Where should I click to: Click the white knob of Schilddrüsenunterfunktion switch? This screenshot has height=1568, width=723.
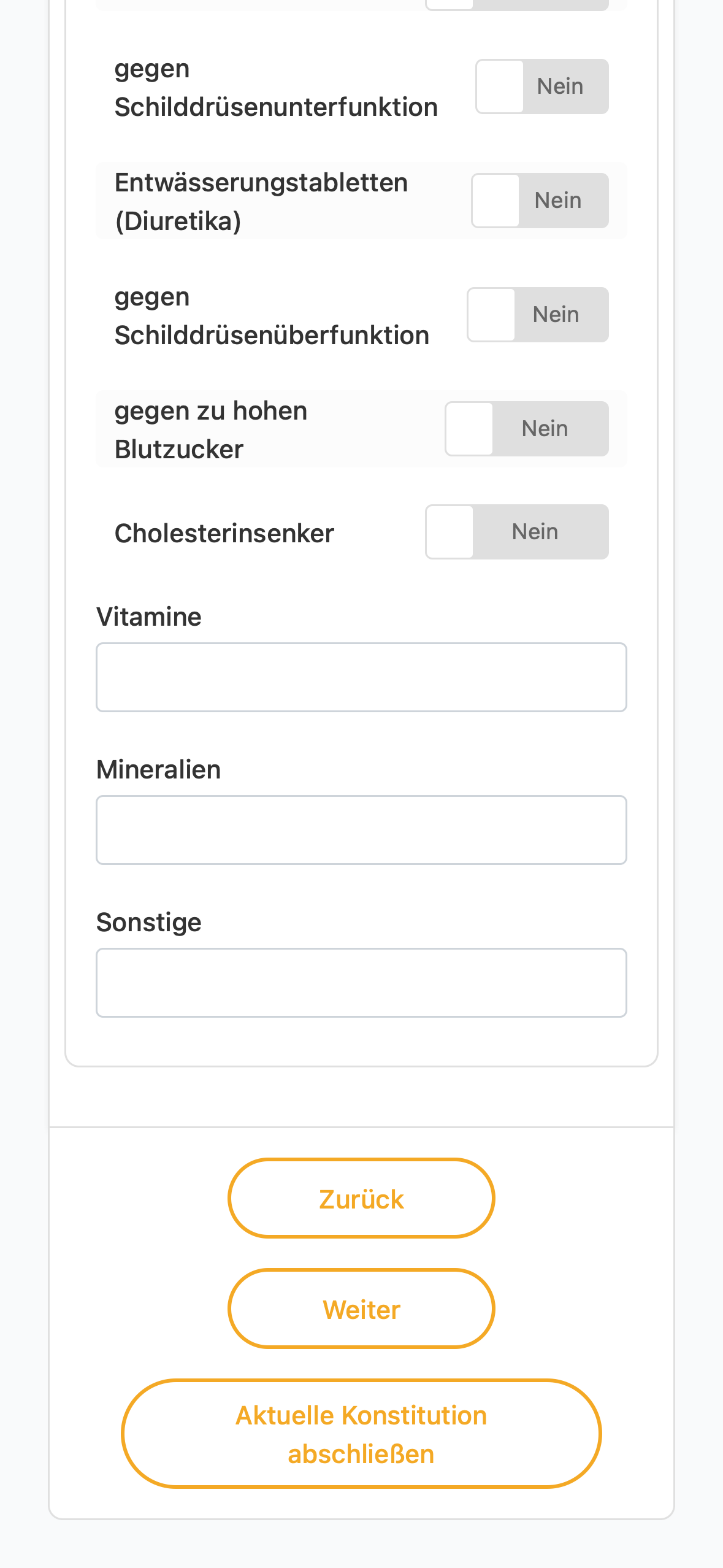[500, 86]
